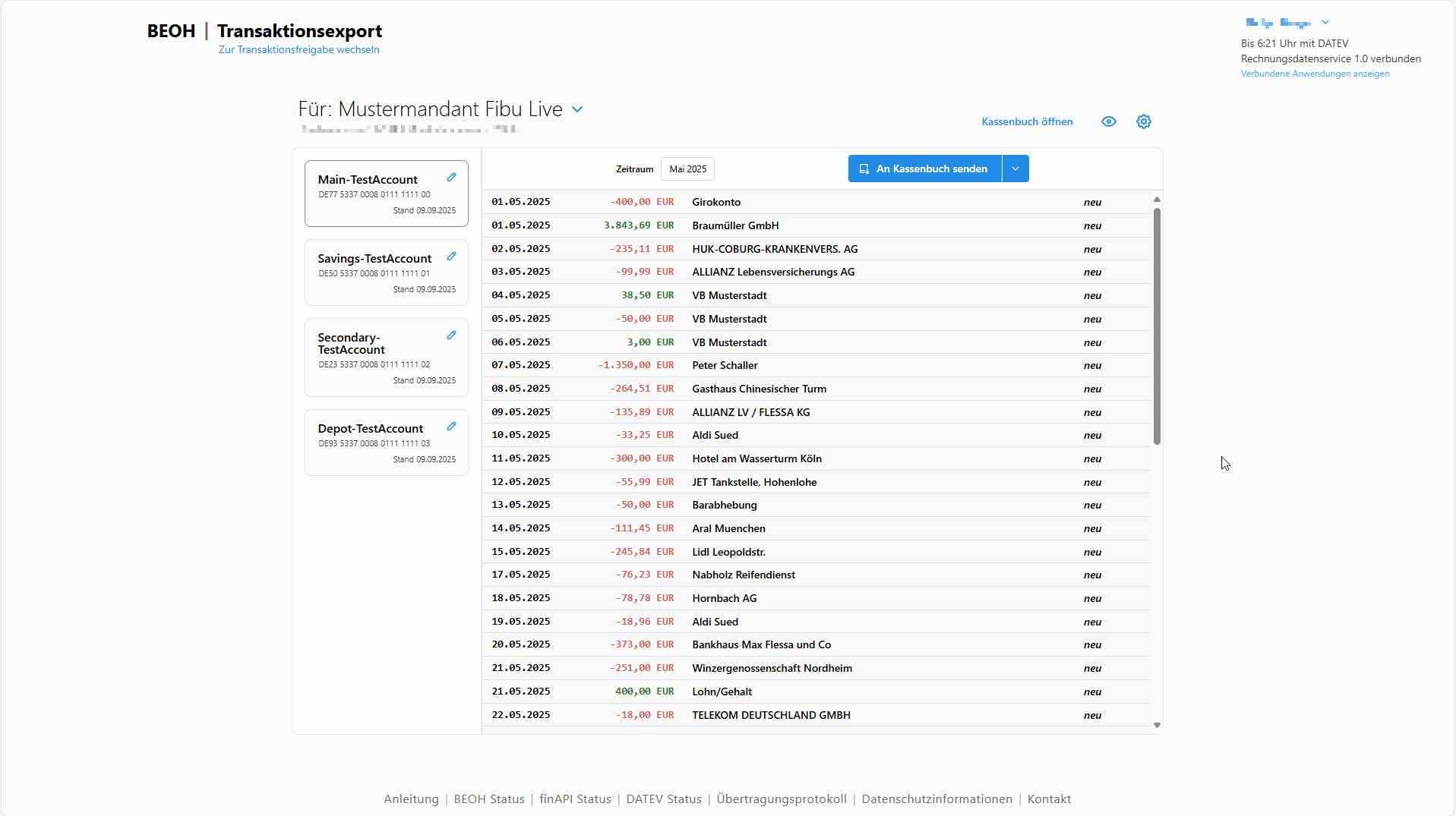Image resolution: width=1456 pixels, height=816 pixels.
Task: Edit the Secondary-TestAccount pencil icon
Action: tap(452, 335)
